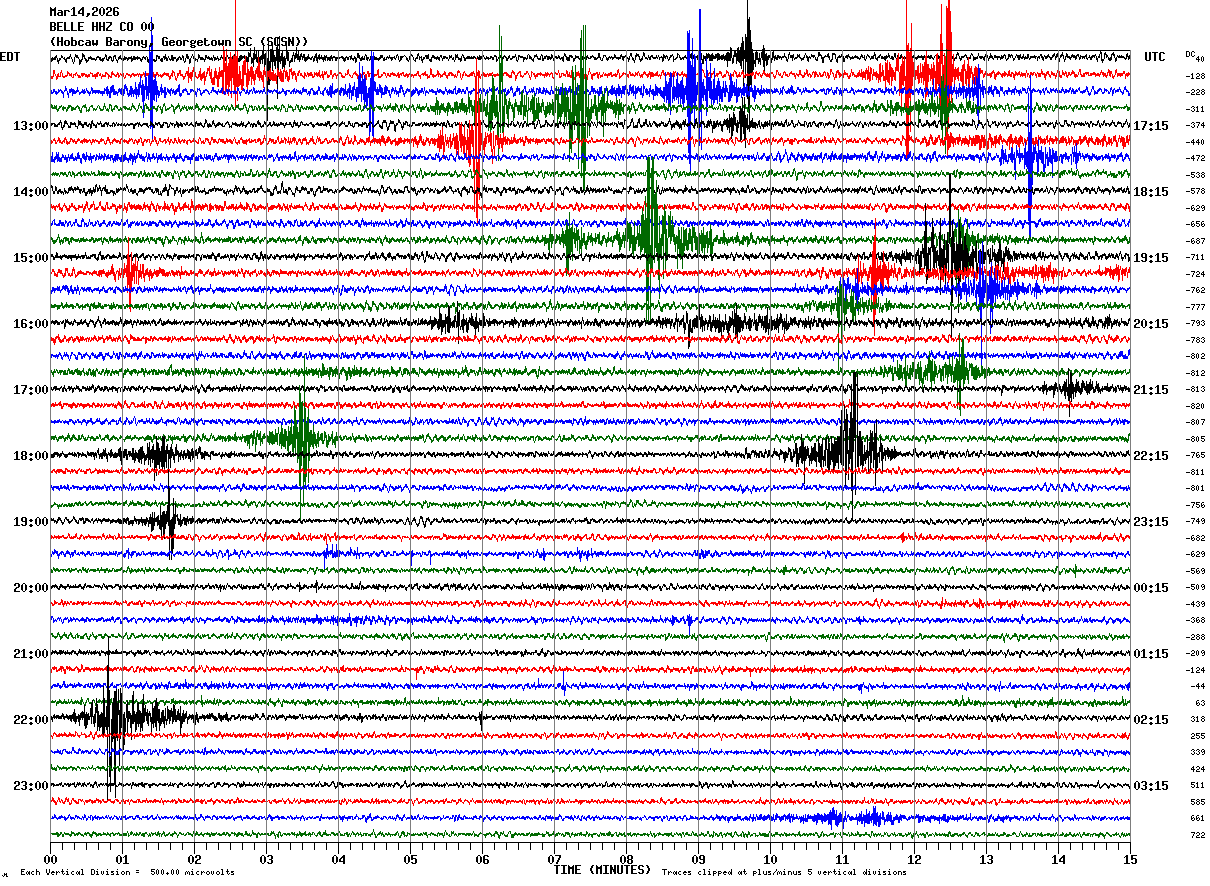1210x886 pixels.
Task: Click the DC offset value -472
Action: pyautogui.click(x=1195, y=158)
